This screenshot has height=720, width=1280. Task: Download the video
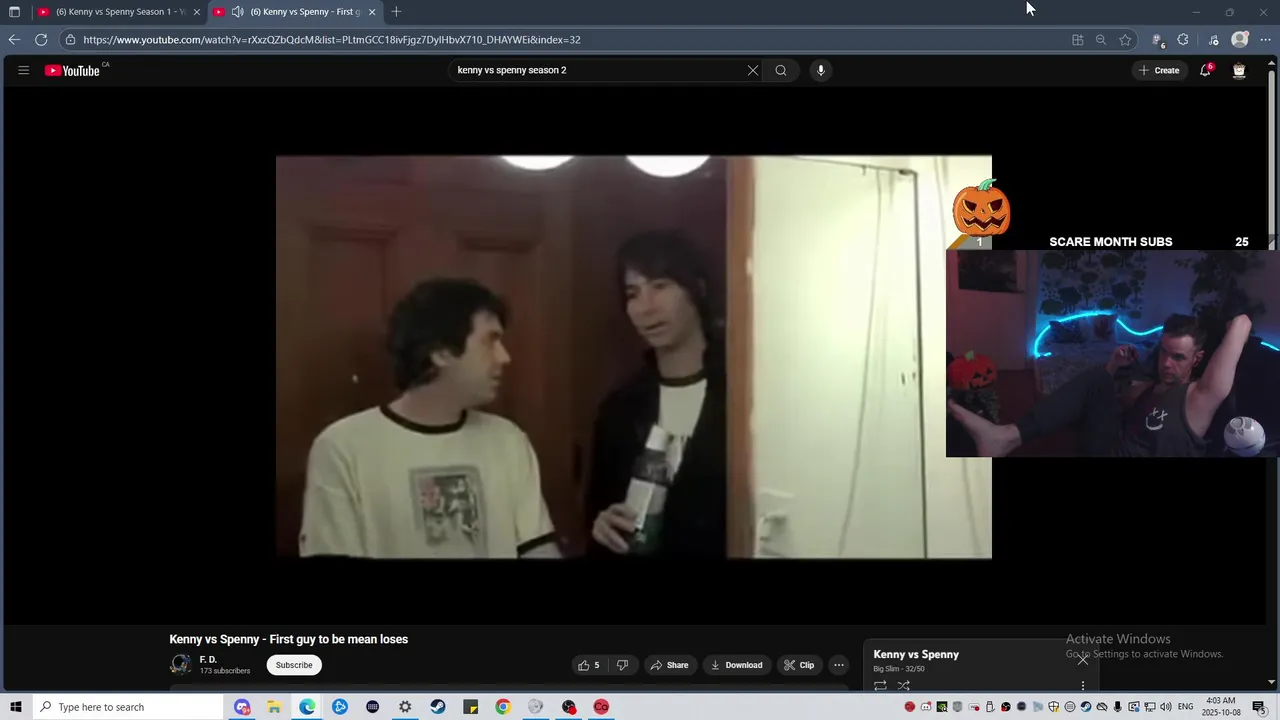[736, 665]
